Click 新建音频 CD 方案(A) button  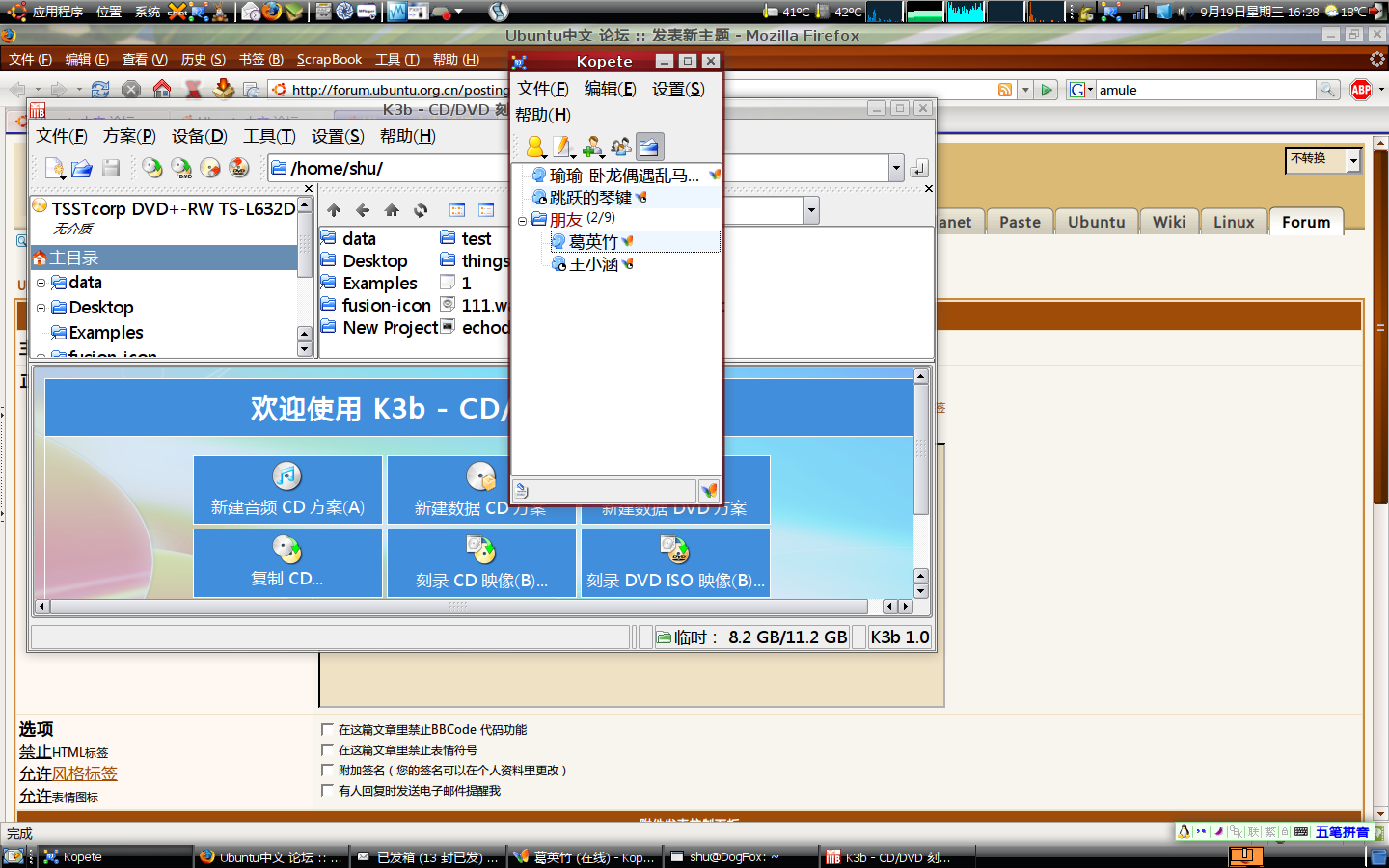[287, 490]
